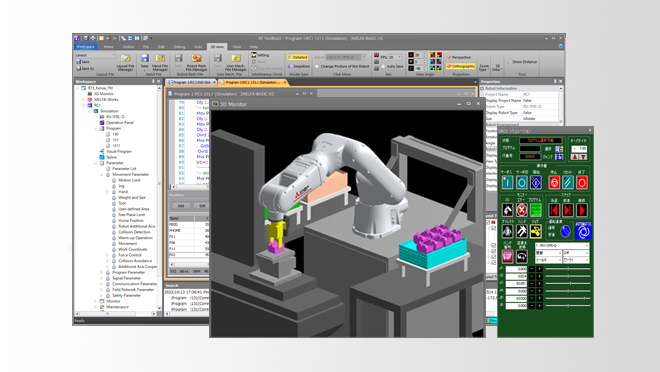The width and height of the screenshot is (660, 372).
Task: Open the Online ribbon tab
Action: 128,47
